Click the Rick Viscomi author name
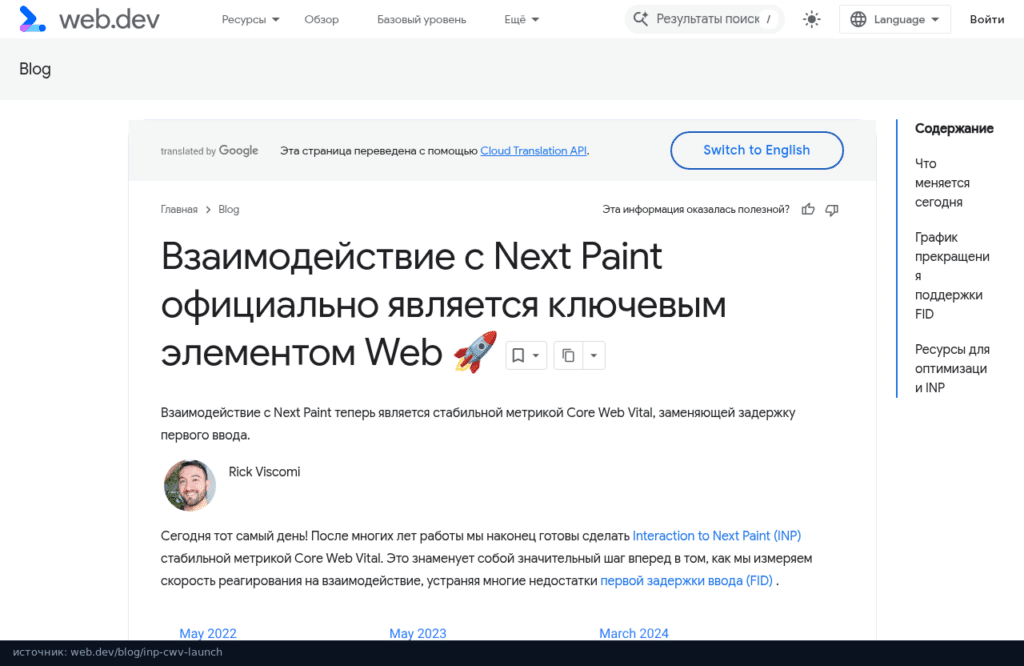The height and width of the screenshot is (666, 1024). pyautogui.click(x=264, y=472)
